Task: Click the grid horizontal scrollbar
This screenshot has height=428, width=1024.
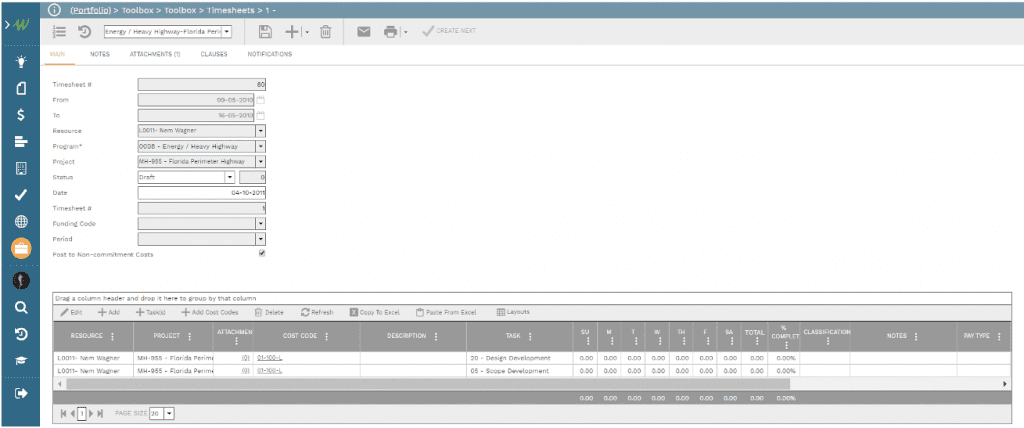Action: point(428,384)
